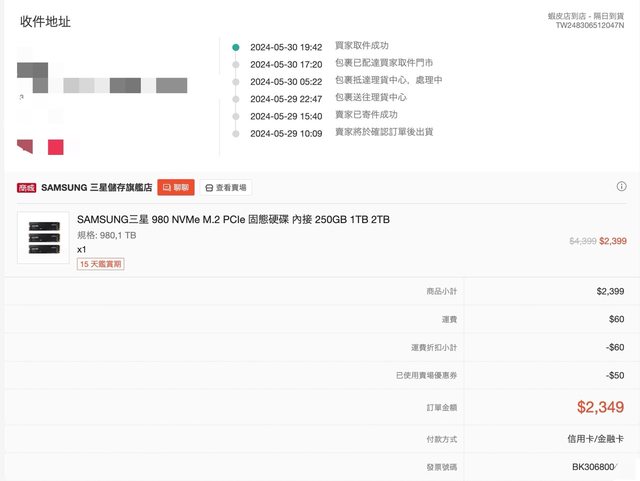Click the 包裹抵達理貨中心、處理中 tracking entry
640x481 pixels.
tap(388, 81)
